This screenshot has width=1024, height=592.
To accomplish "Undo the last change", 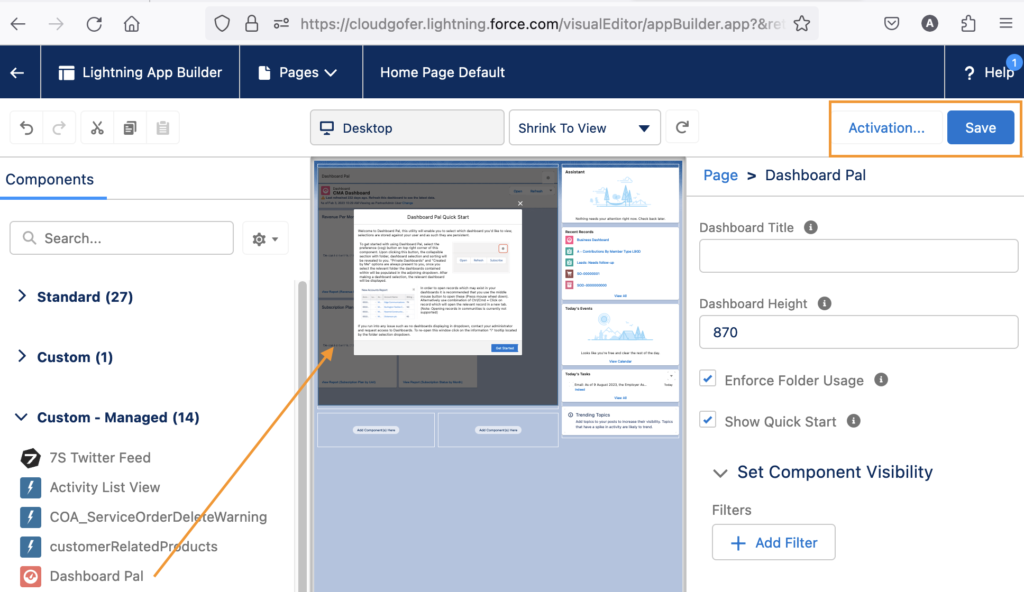I will tap(27, 128).
